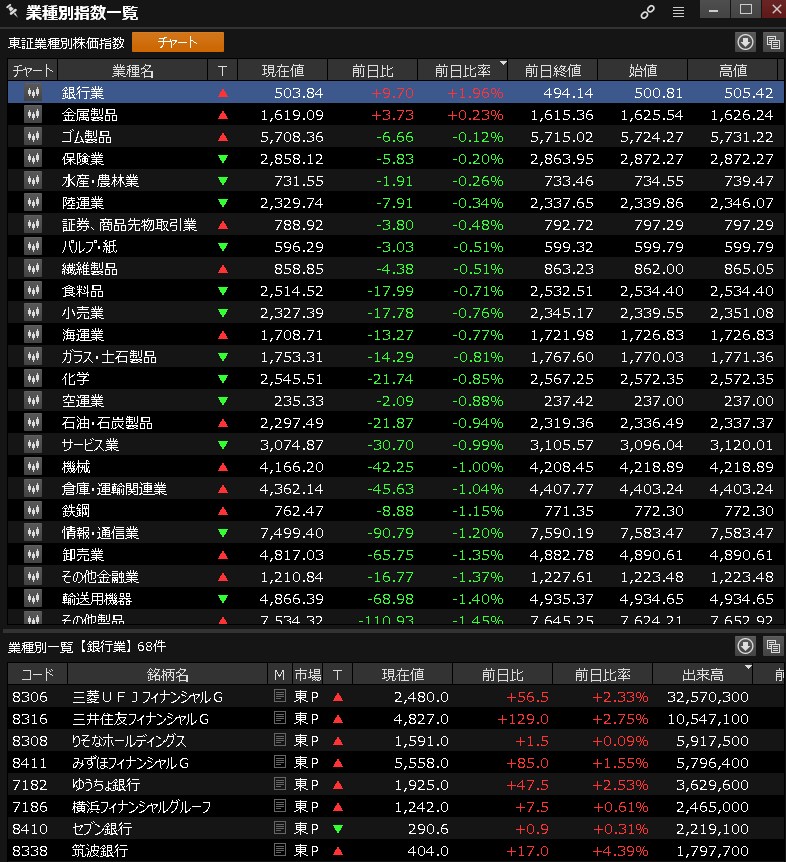Sort lower table by 現在値 header
This screenshot has width=786, height=862.
[x=403, y=675]
